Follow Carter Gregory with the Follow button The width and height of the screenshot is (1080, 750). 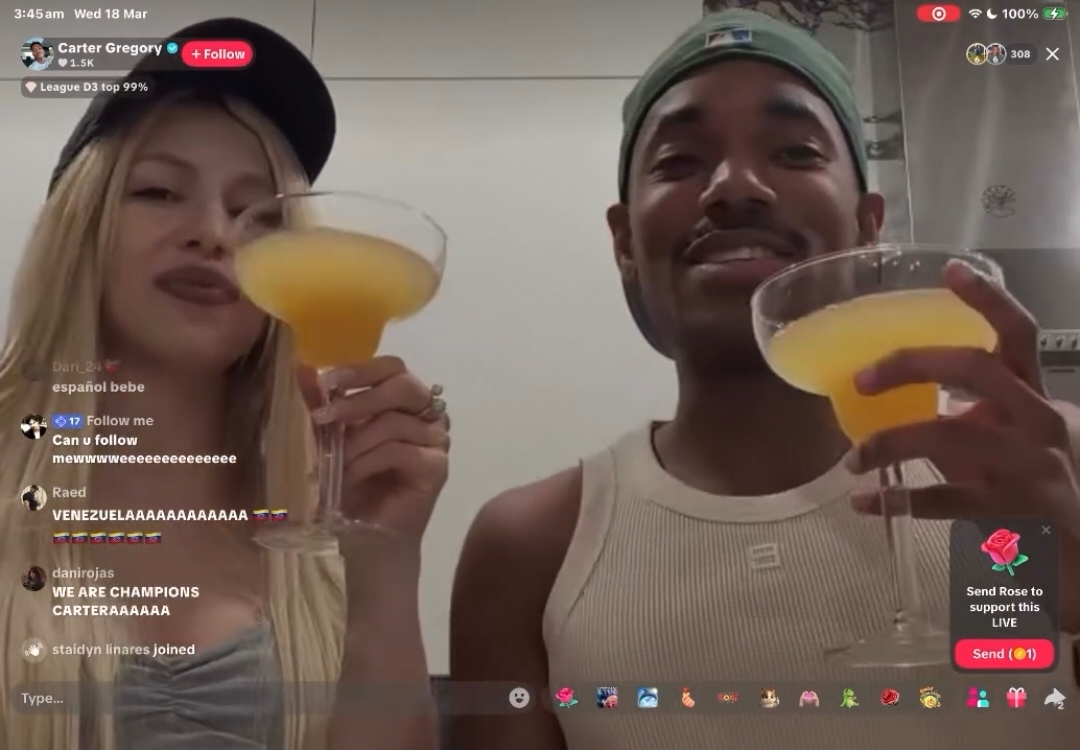pyautogui.click(x=218, y=54)
